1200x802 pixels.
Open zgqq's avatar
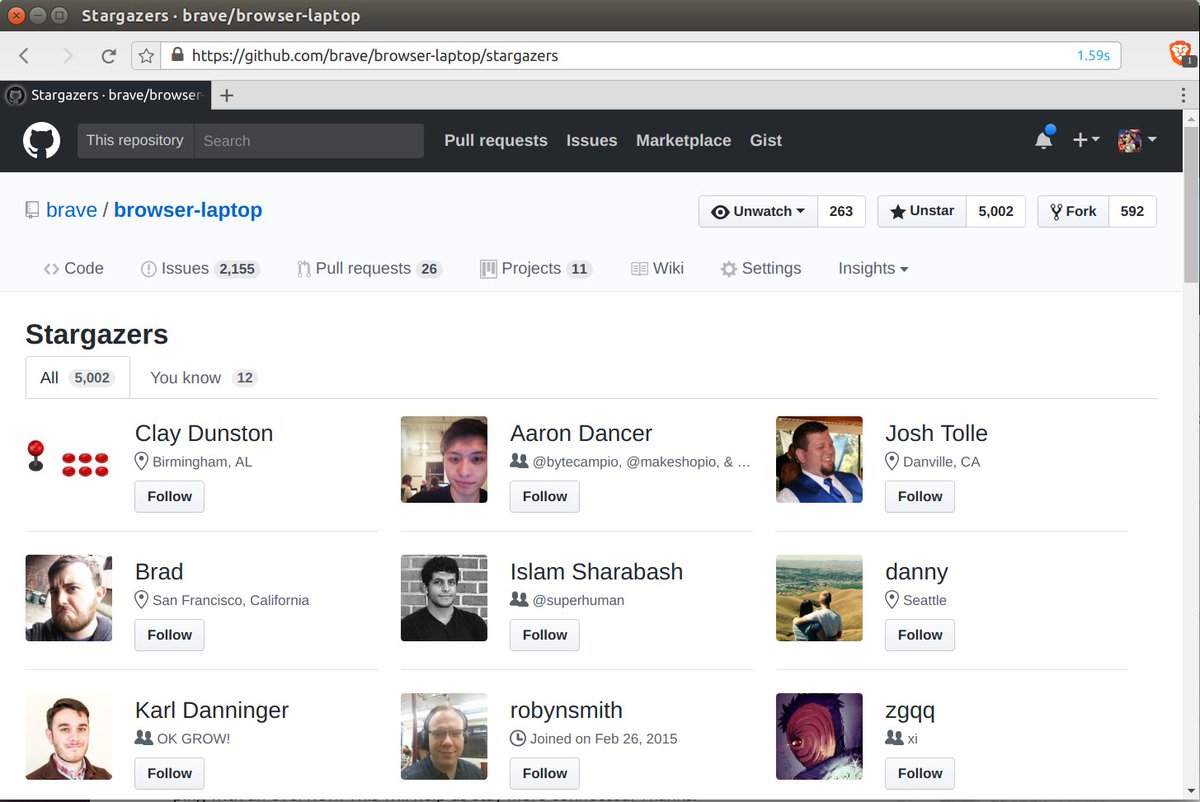(x=819, y=737)
